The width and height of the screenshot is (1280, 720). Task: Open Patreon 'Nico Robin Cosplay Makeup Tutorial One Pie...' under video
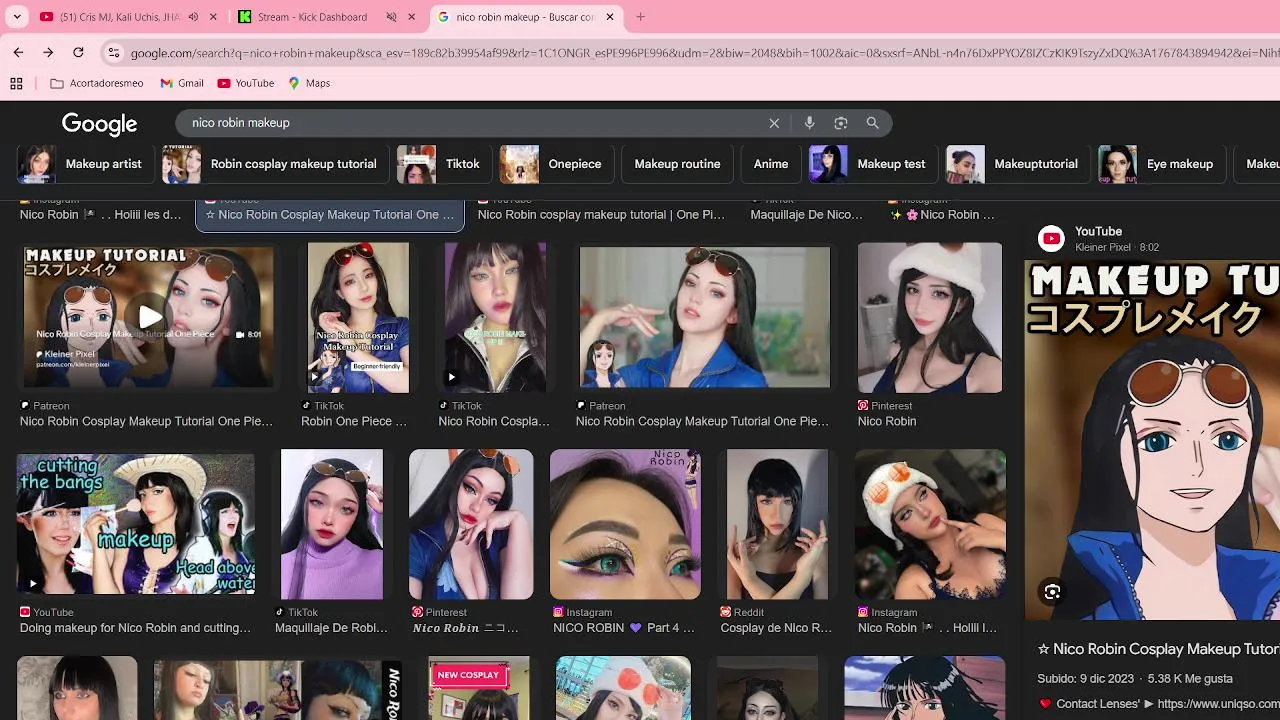point(146,421)
